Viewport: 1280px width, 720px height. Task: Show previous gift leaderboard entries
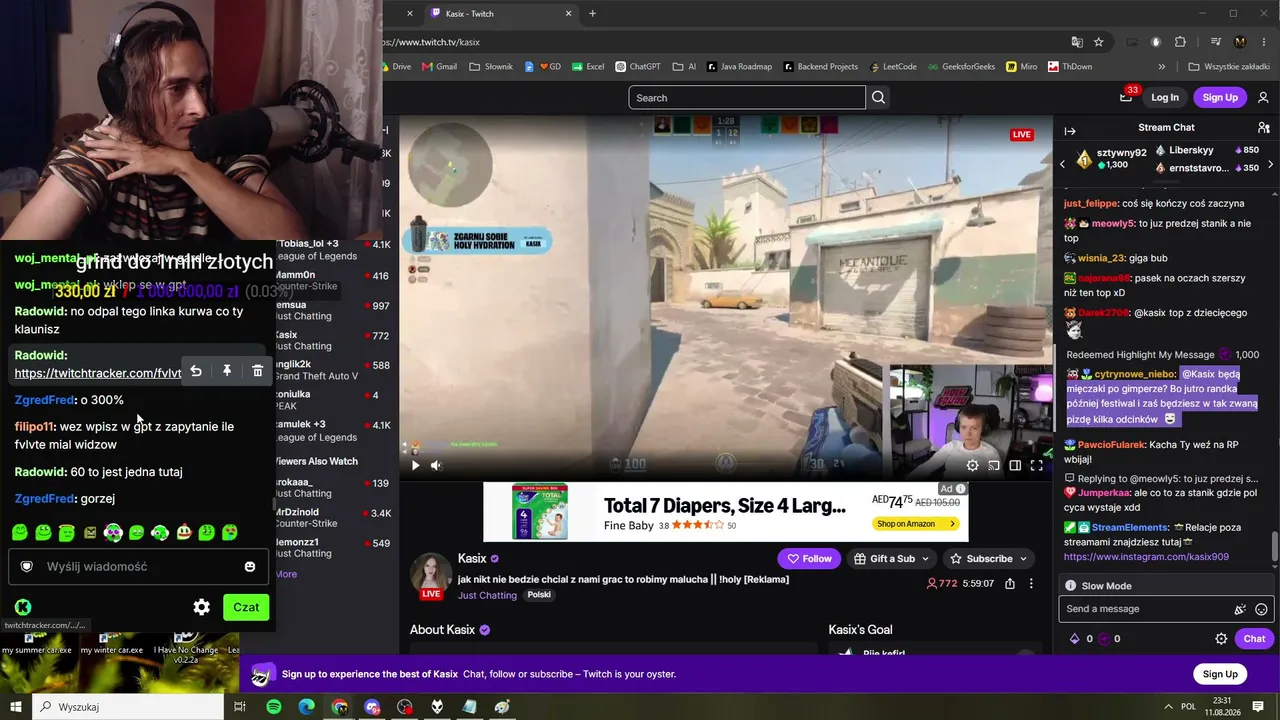click(x=1063, y=164)
